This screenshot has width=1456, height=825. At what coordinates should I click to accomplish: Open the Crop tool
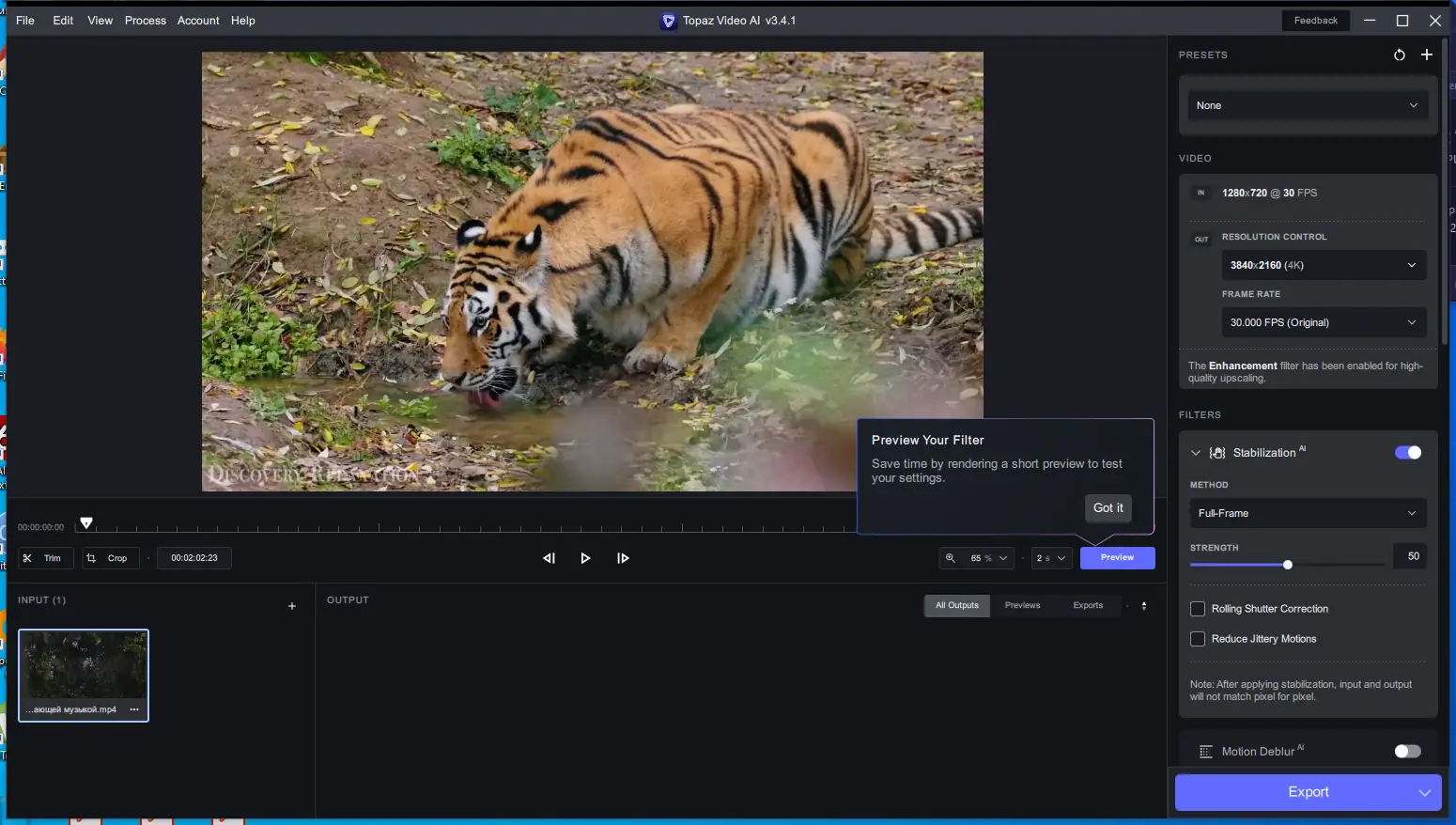89,558
